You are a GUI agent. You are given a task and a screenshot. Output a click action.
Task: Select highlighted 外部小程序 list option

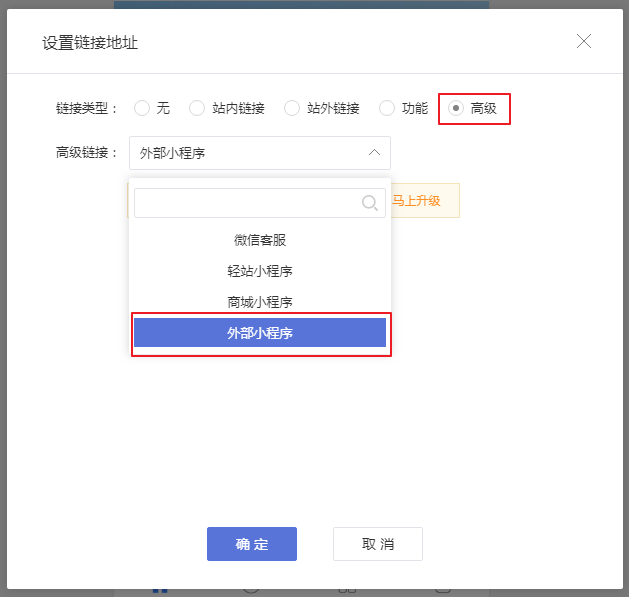pos(260,333)
